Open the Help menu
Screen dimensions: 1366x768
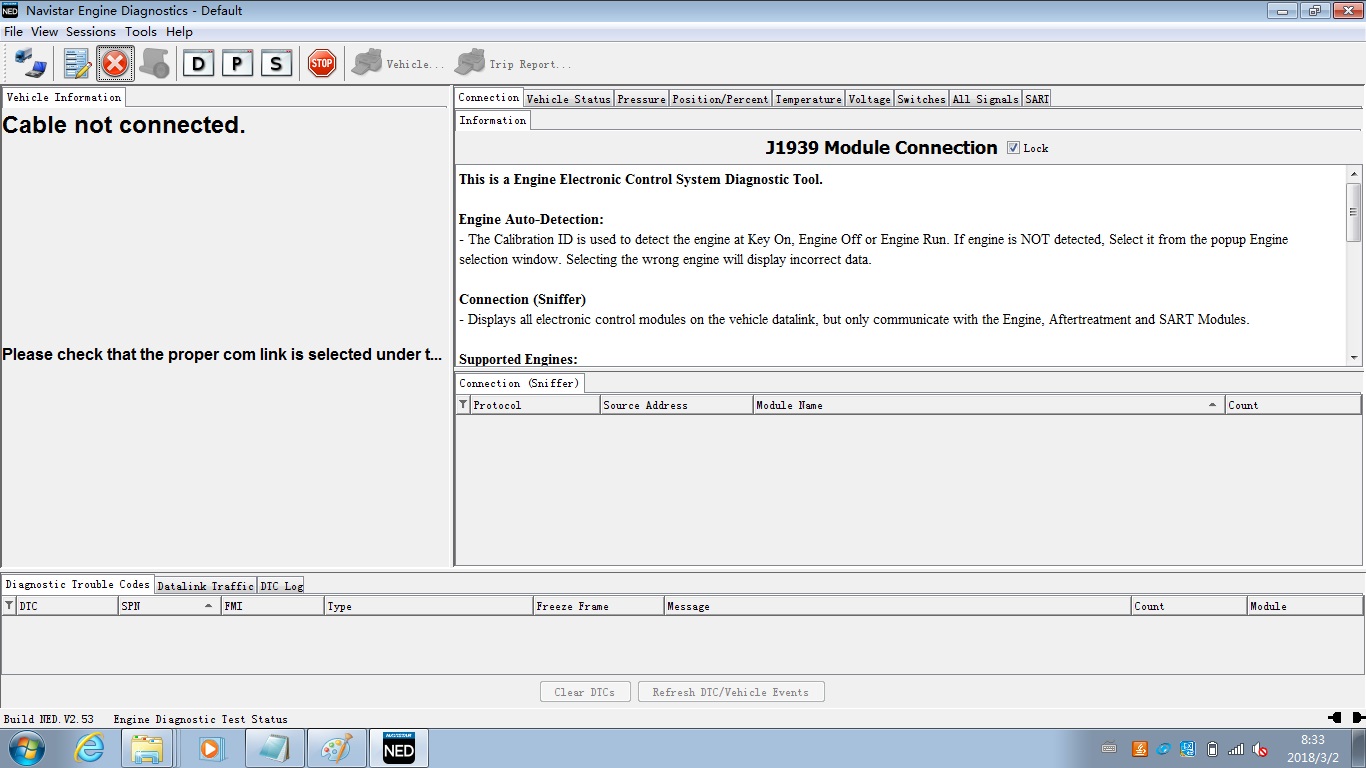179,32
